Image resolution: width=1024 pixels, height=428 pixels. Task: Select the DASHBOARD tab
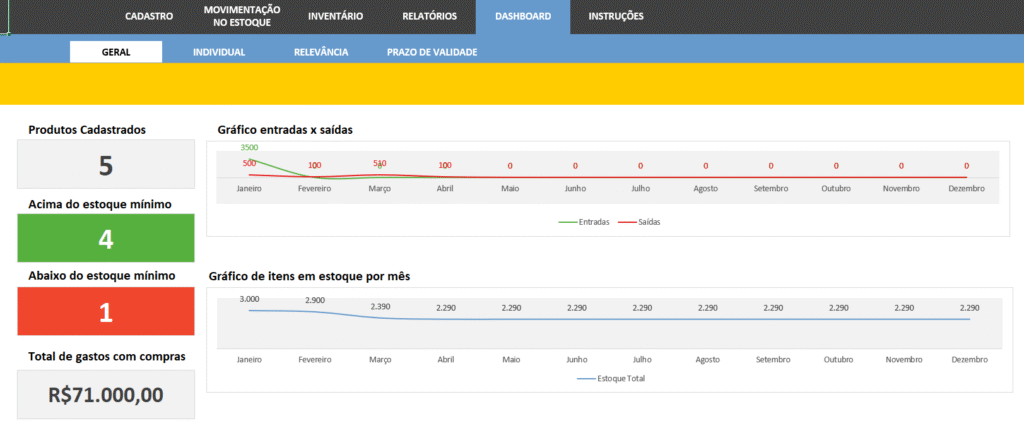point(522,16)
